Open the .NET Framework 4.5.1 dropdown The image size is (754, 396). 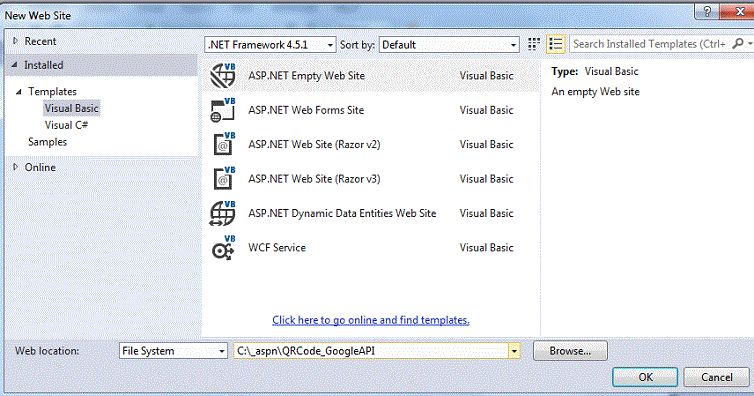coord(270,45)
